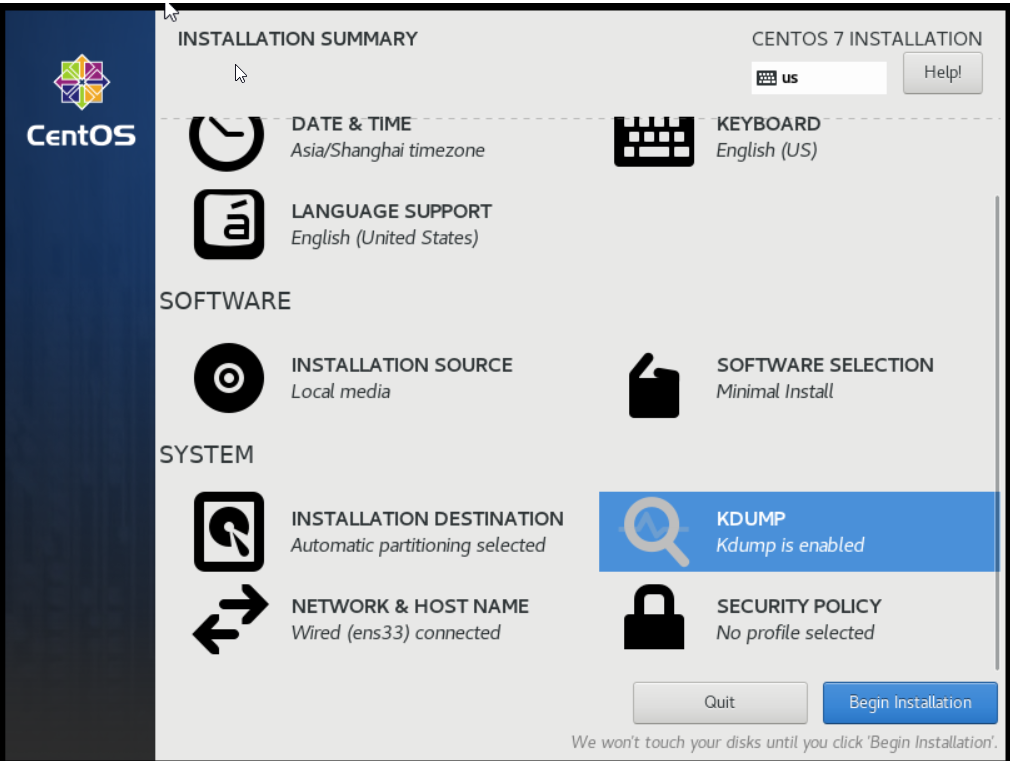Select INSTALLATION DESTINATION heading
The height and width of the screenshot is (761, 1010).
(x=427, y=519)
